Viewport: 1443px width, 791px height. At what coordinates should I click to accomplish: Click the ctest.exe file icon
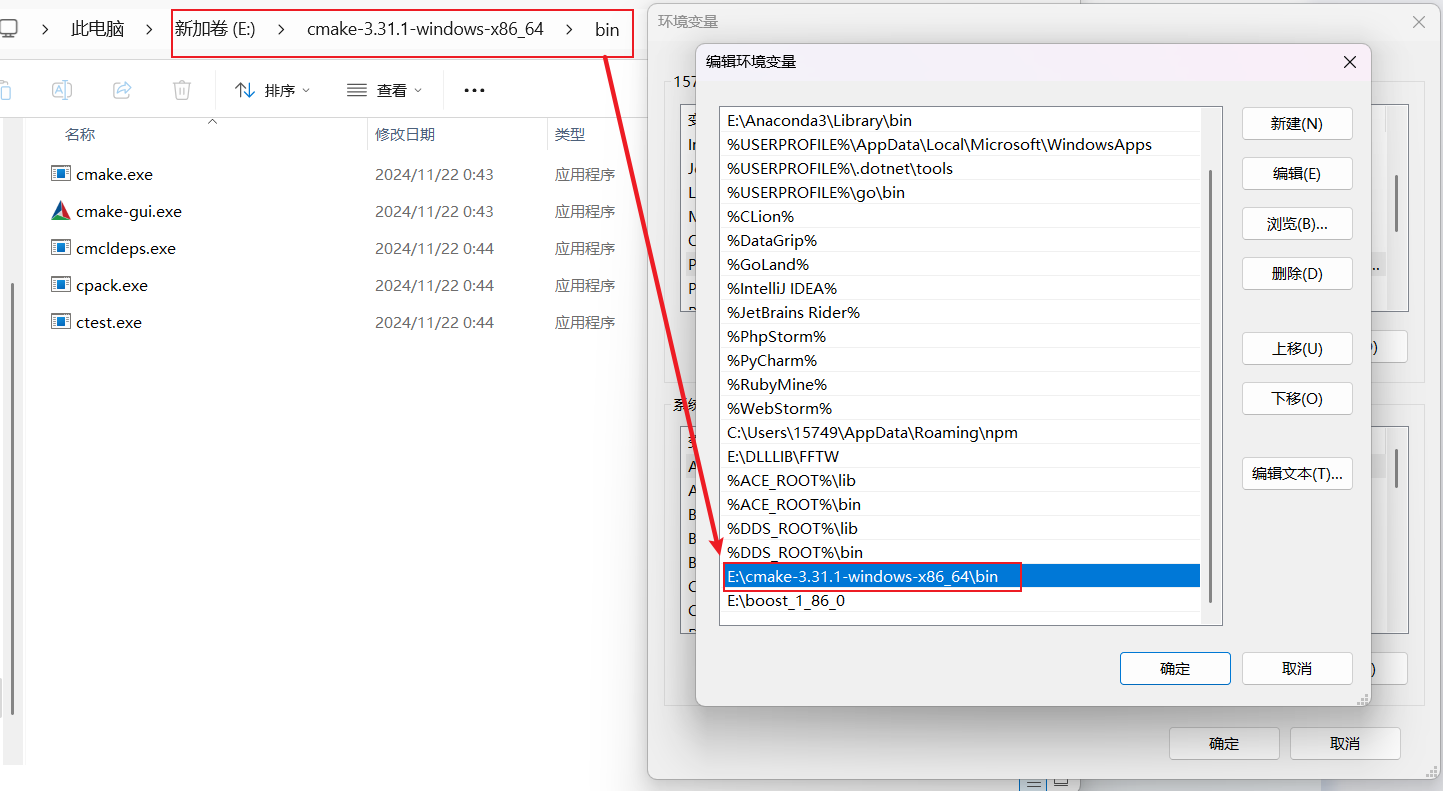click(x=61, y=322)
